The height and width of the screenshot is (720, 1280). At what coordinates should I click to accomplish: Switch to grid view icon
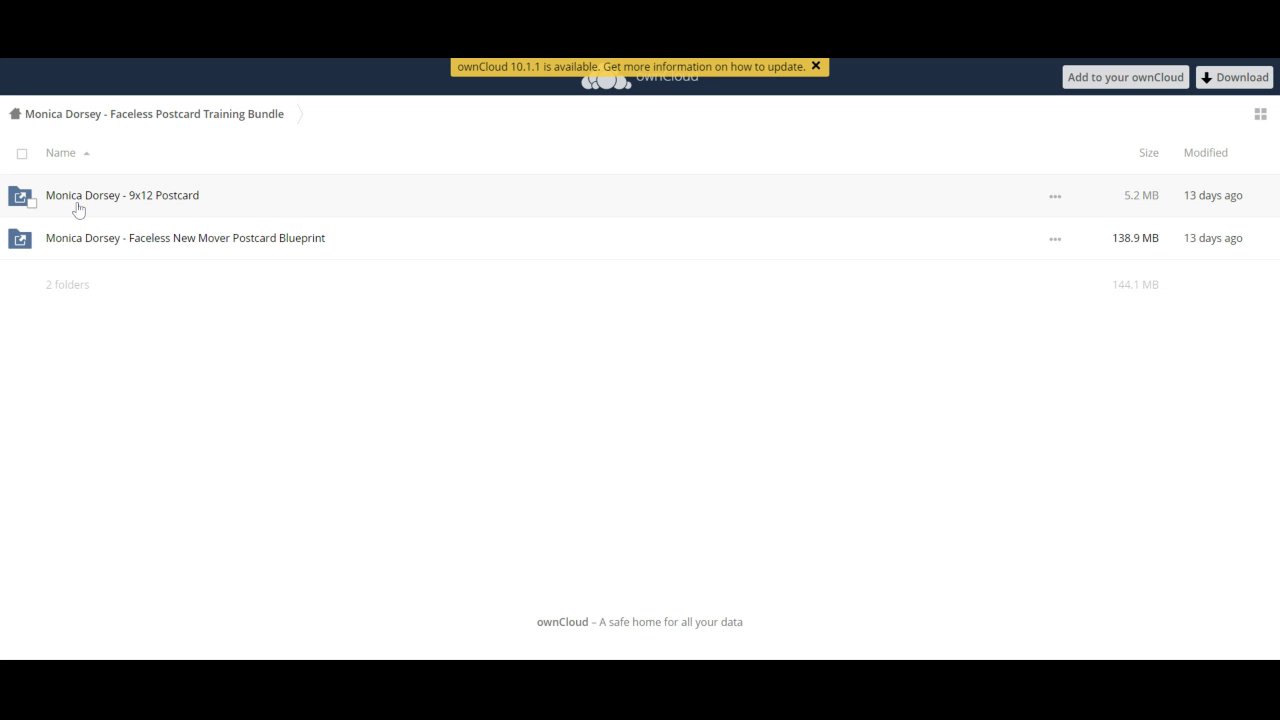(1260, 114)
